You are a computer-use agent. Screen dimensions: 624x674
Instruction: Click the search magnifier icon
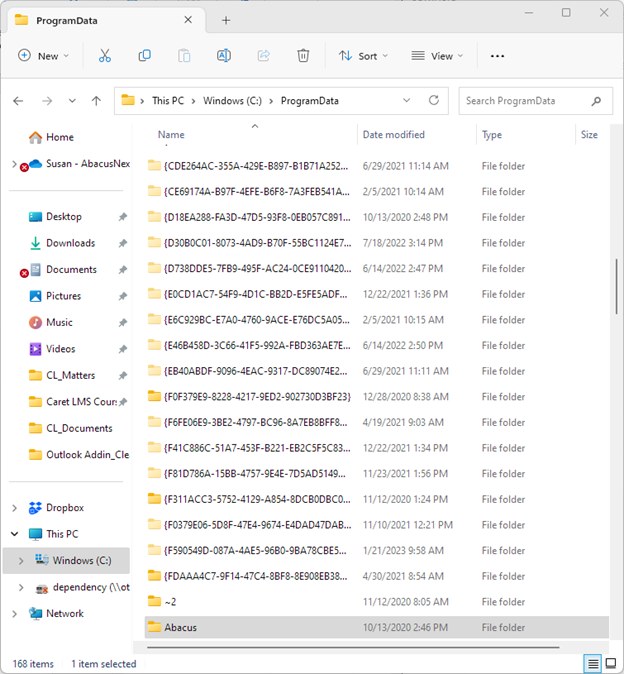(596, 101)
